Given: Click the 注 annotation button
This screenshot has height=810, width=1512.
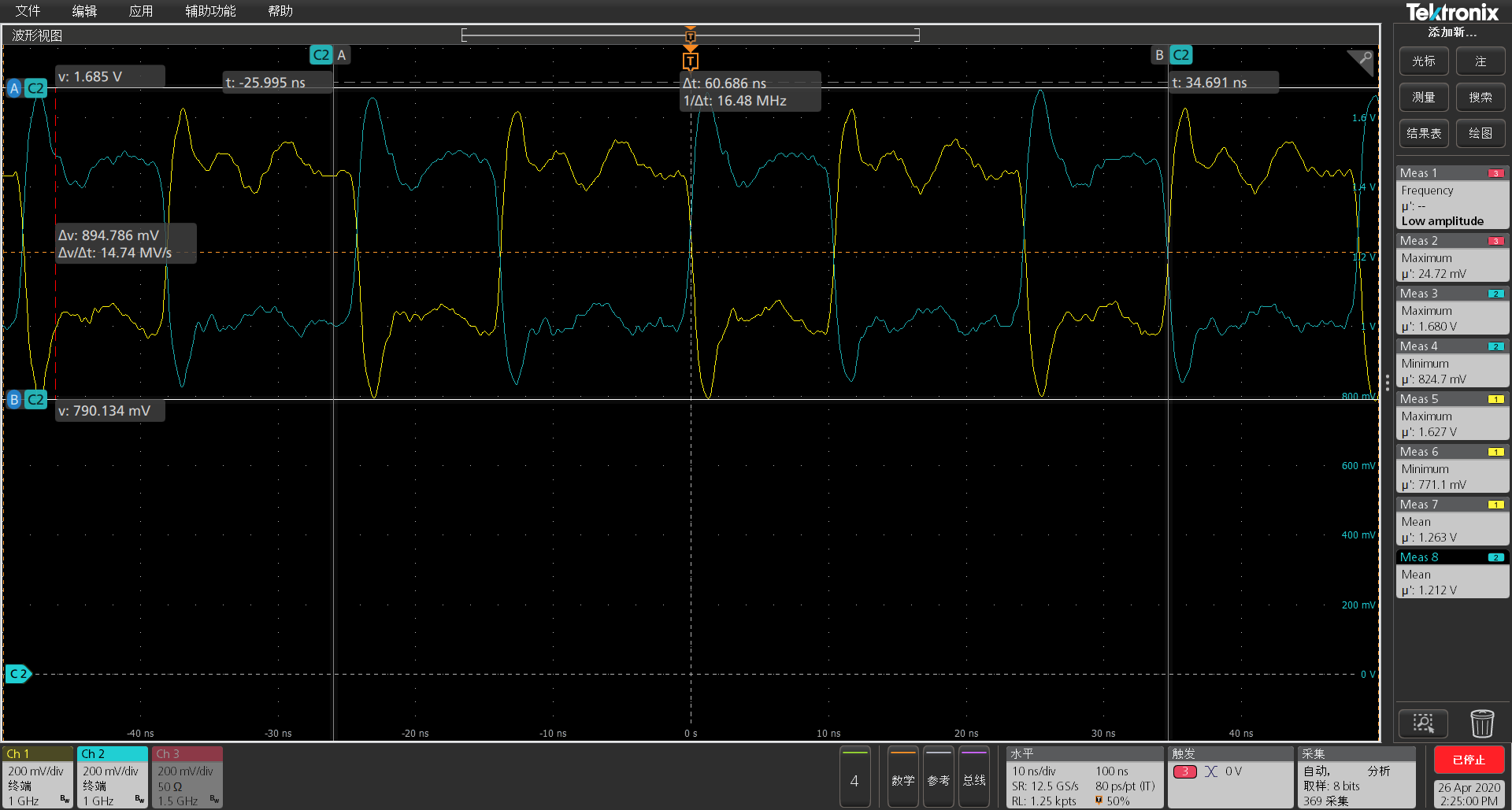Looking at the screenshot, I should click(x=1480, y=61).
